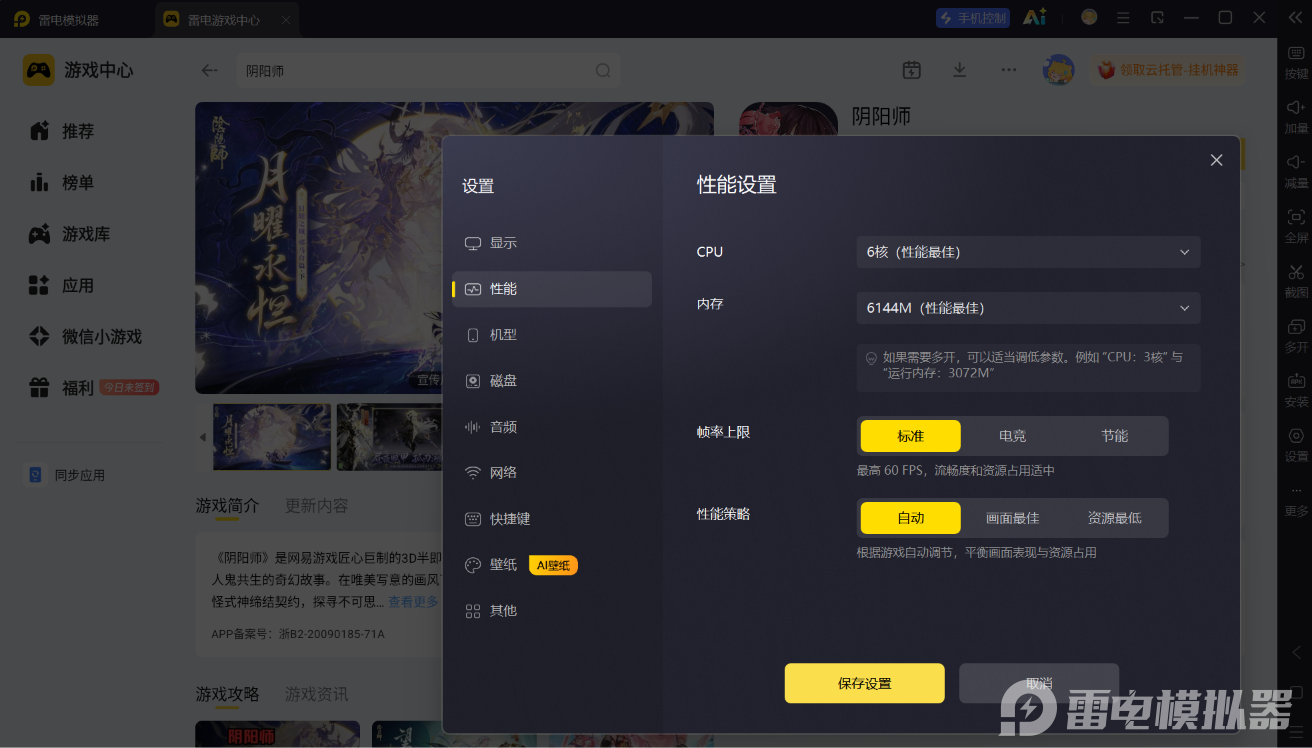This screenshot has height=748, width=1312.
Task: Expand the CPU cores dropdown
Action: (1028, 252)
